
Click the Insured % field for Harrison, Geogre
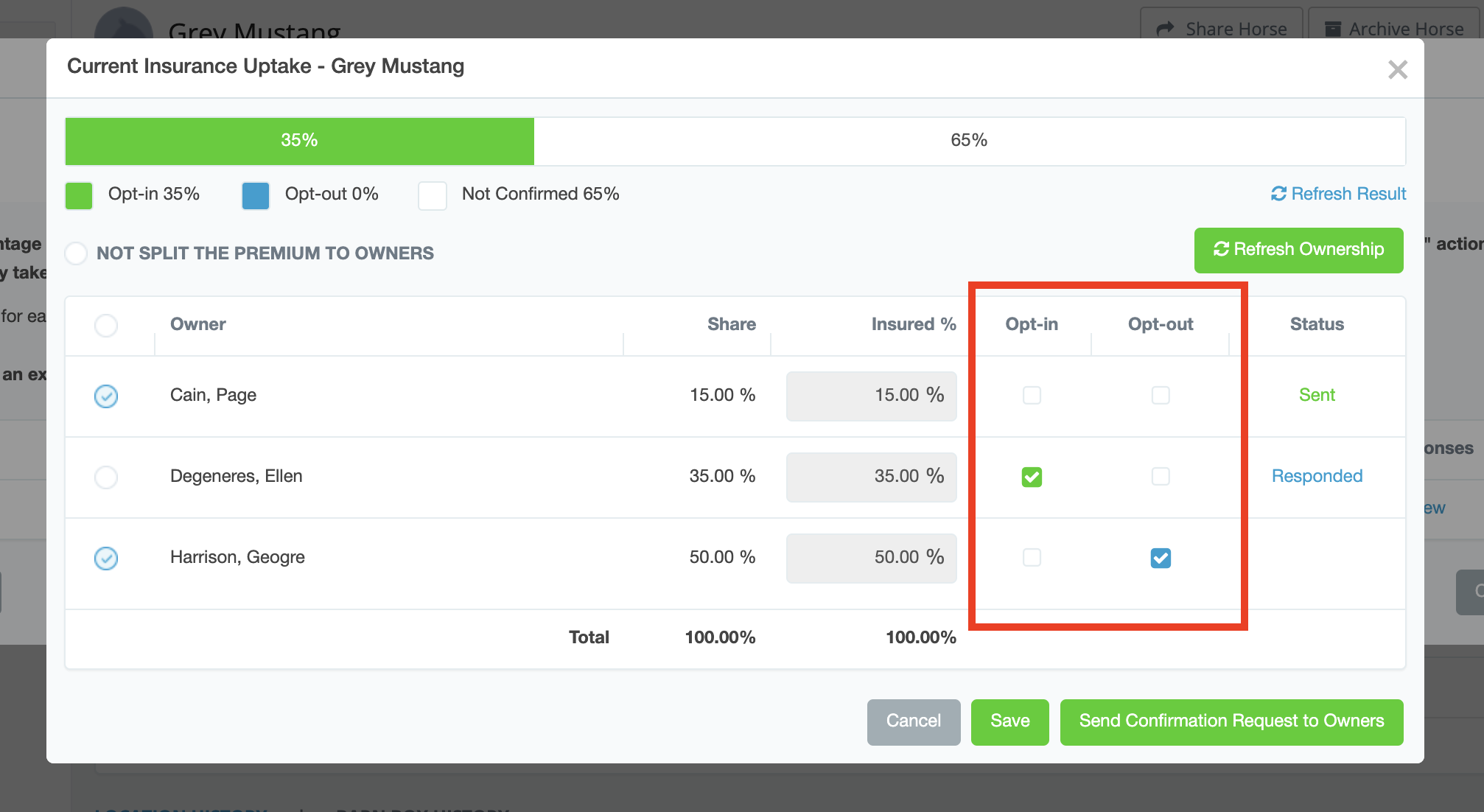[871, 558]
